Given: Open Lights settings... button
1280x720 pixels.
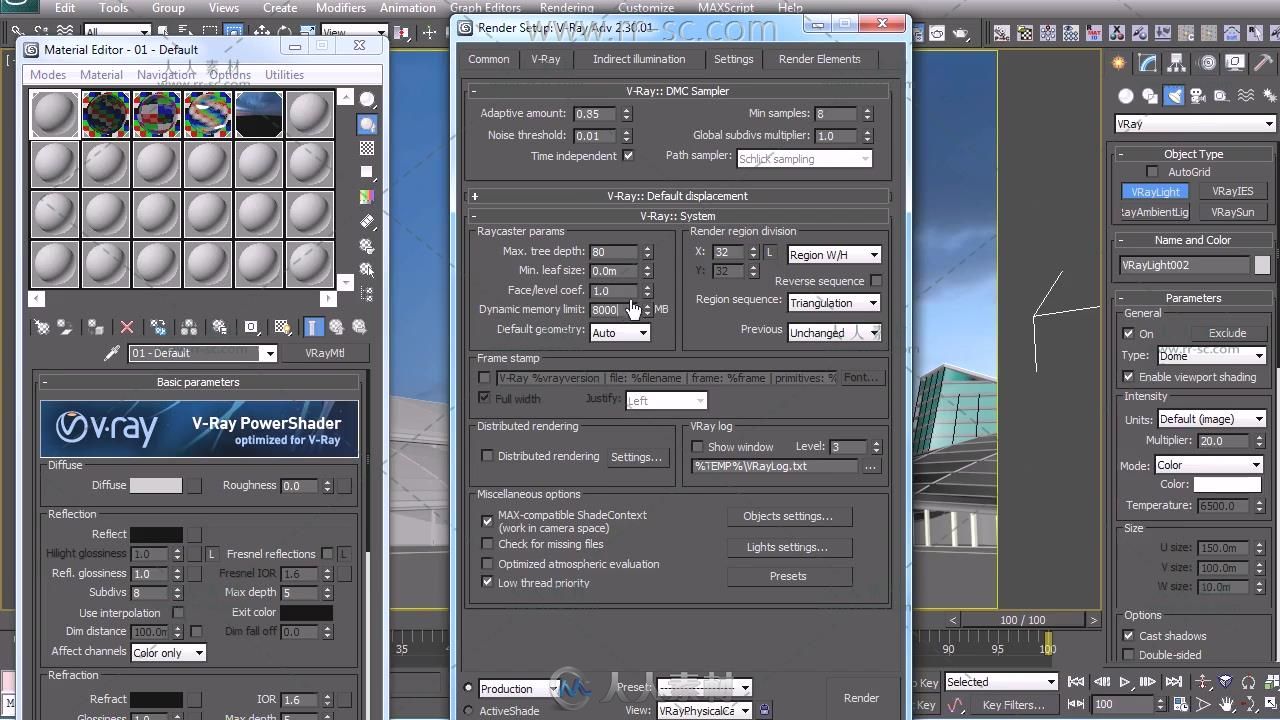Looking at the screenshot, I should click(x=788, y=548).
